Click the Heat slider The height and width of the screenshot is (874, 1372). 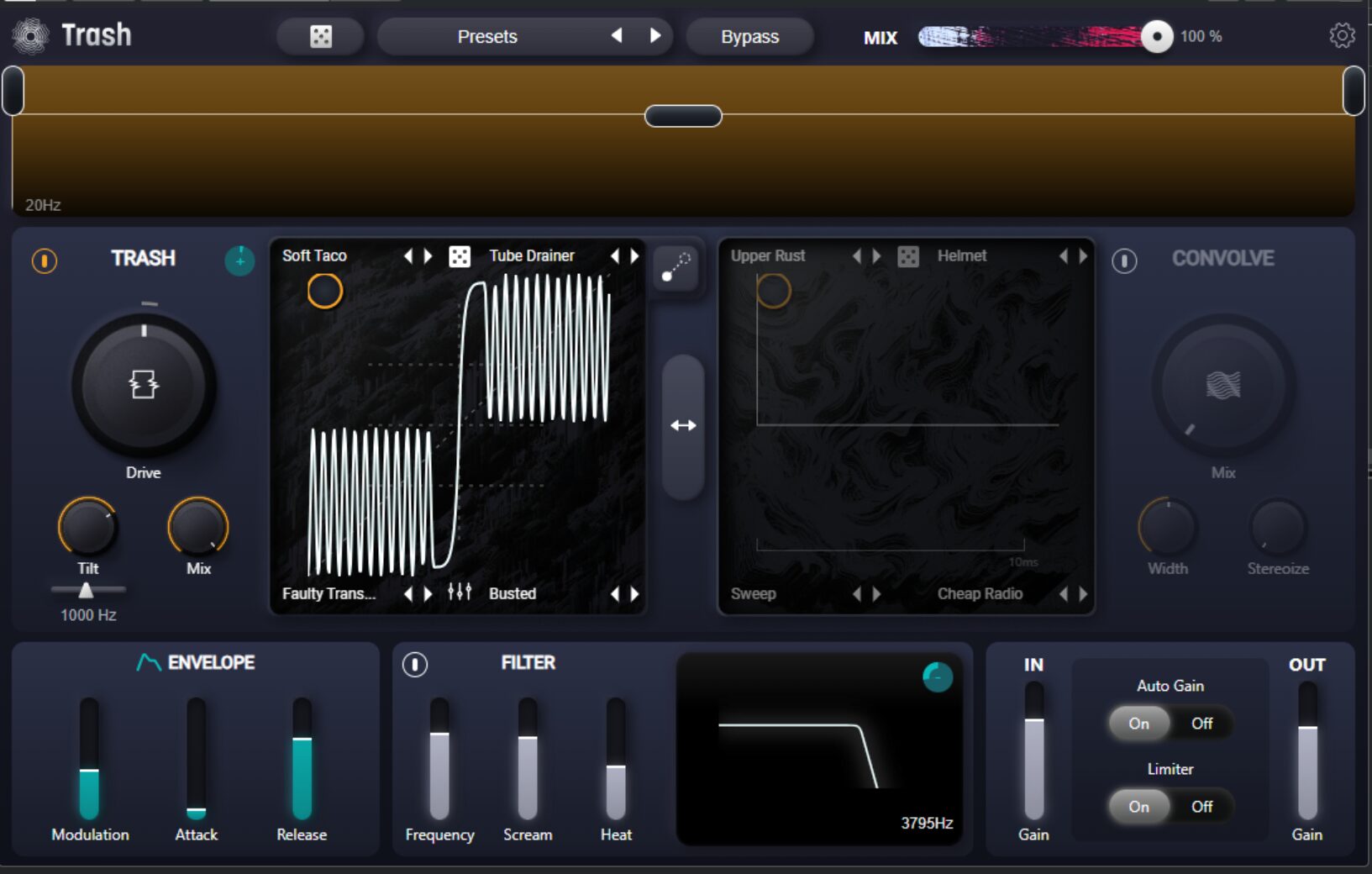pos(616,758)
